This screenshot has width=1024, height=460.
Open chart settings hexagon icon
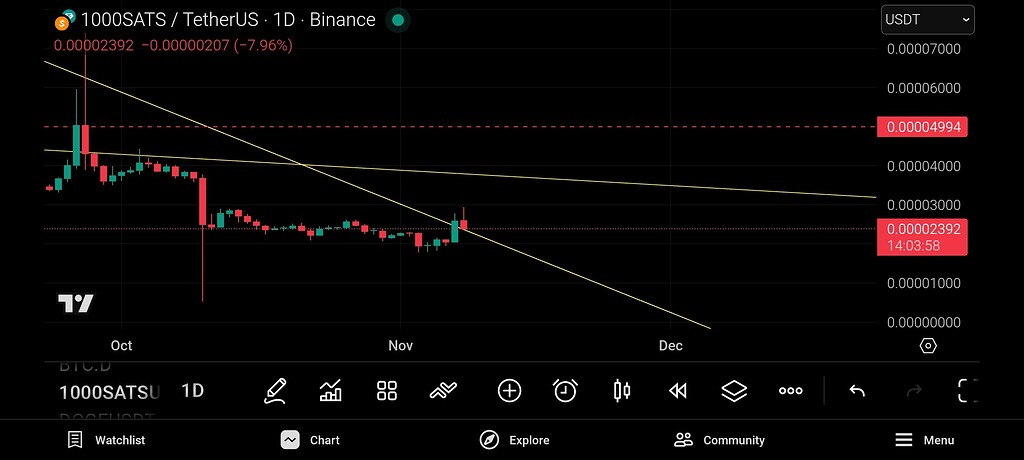coord(928,346)
